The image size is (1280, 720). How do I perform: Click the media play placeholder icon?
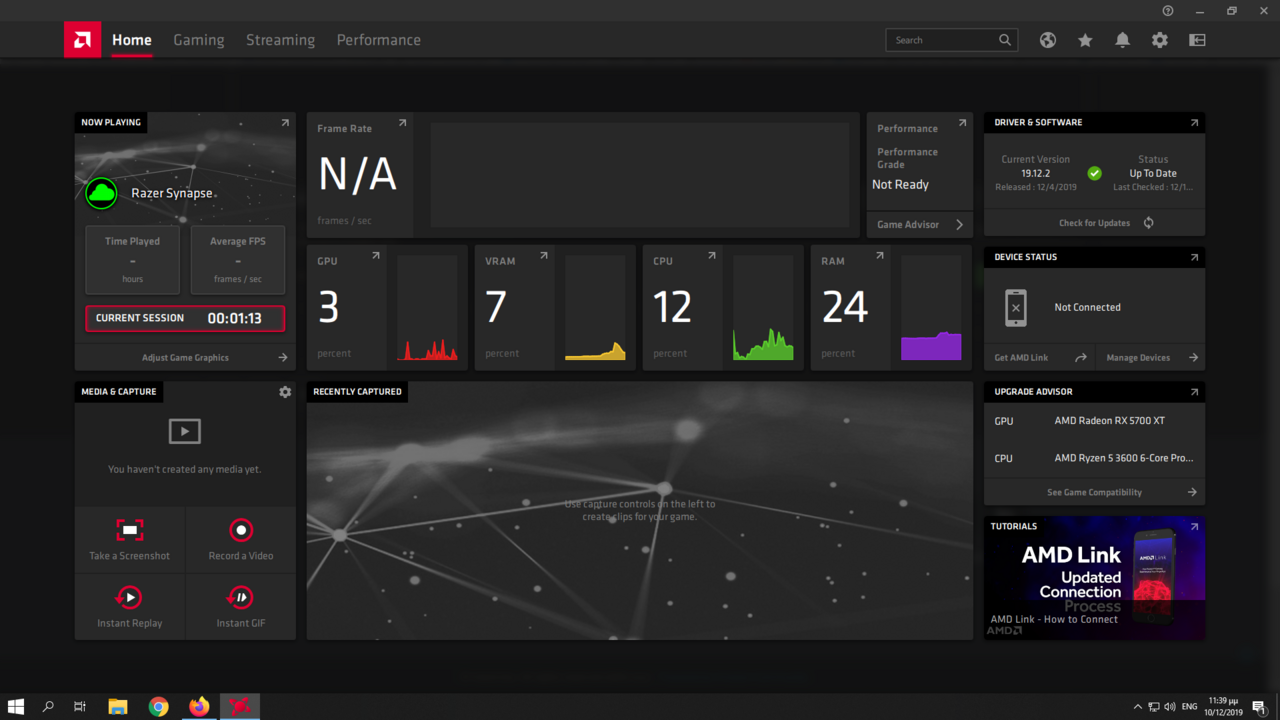click(x=185, y=431)
